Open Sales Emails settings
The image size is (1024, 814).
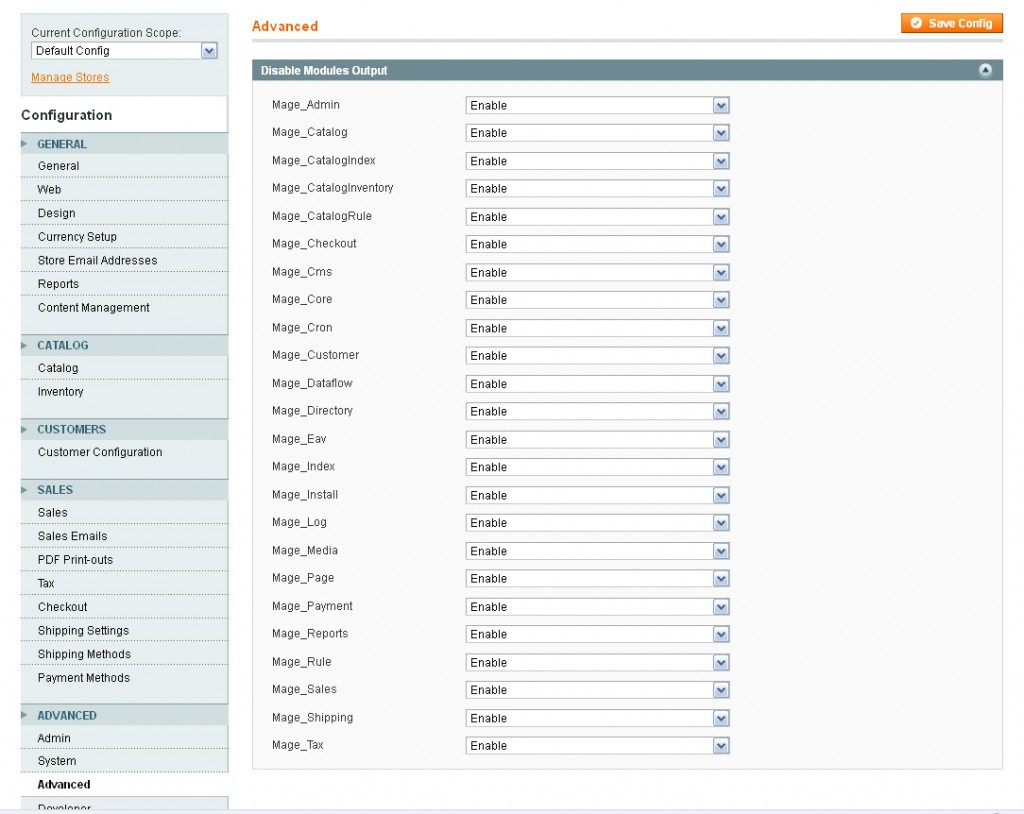click(x=124, y=536)
